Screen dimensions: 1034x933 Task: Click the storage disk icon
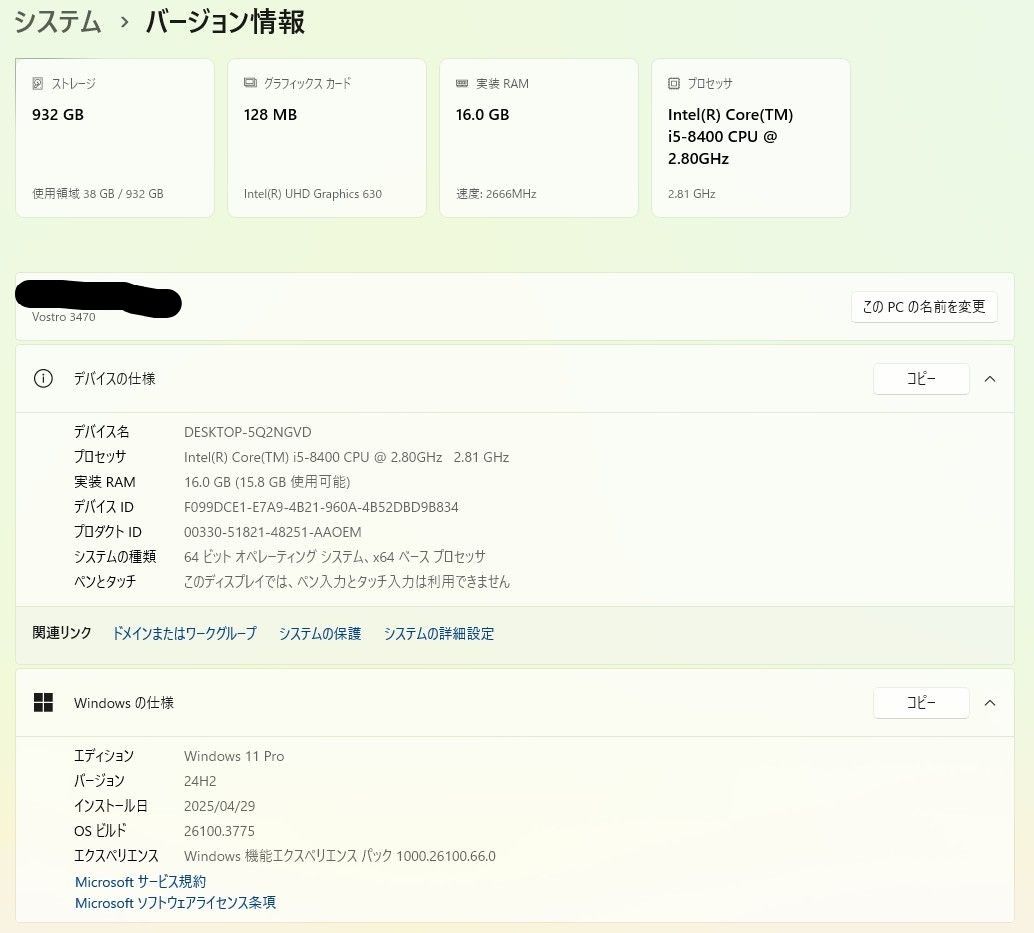[x=38, y=84]
